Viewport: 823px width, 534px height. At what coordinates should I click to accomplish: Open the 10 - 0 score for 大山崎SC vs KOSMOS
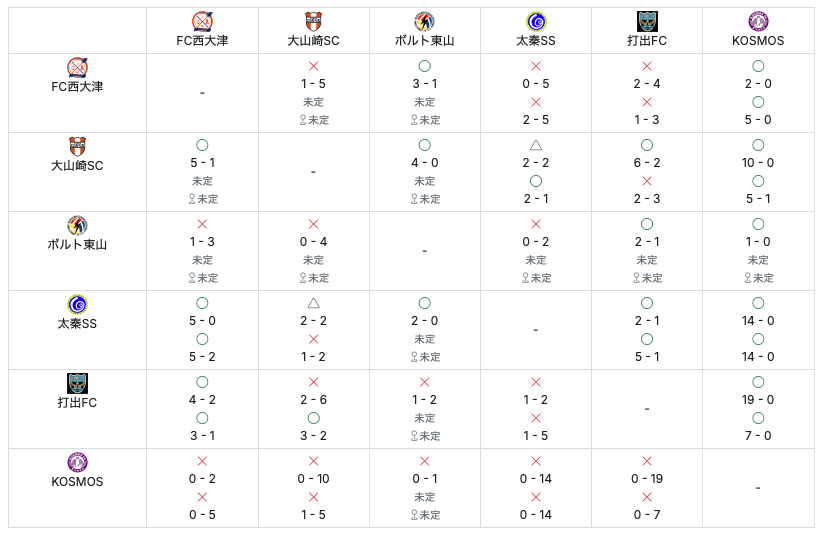pyautogui.click(x=758, y=163)
